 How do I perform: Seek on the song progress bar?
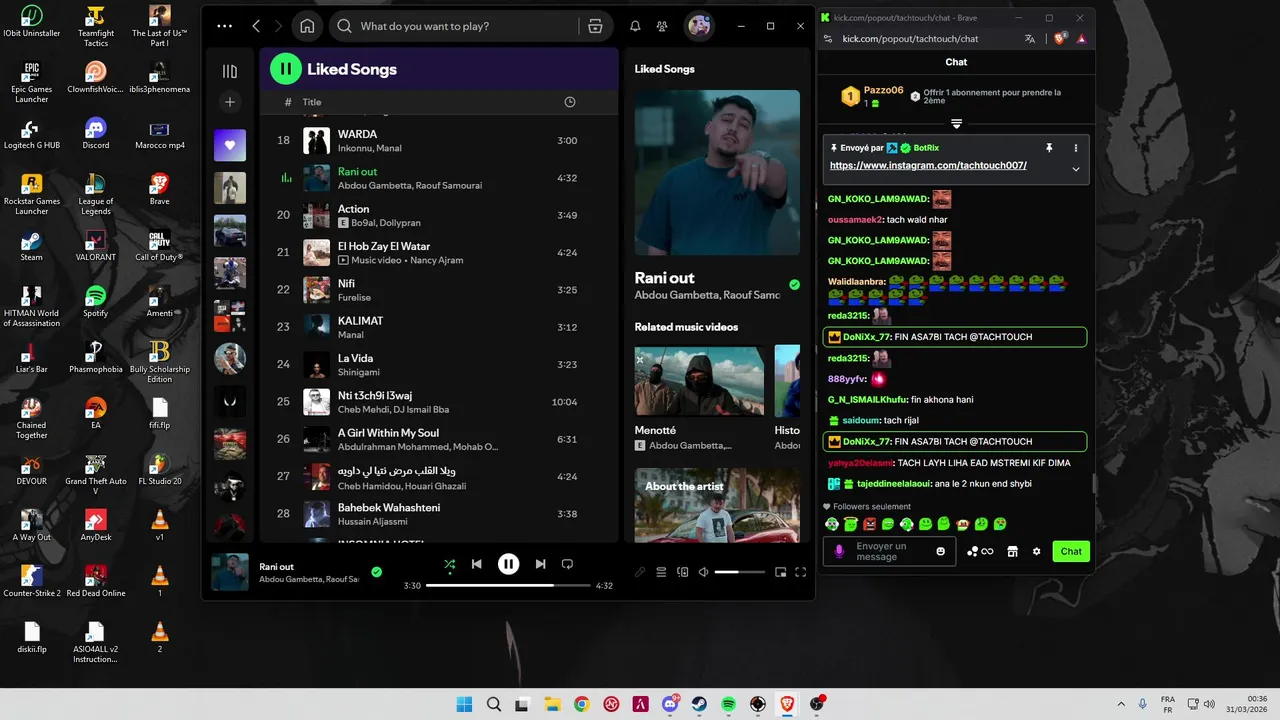(508, 585)
